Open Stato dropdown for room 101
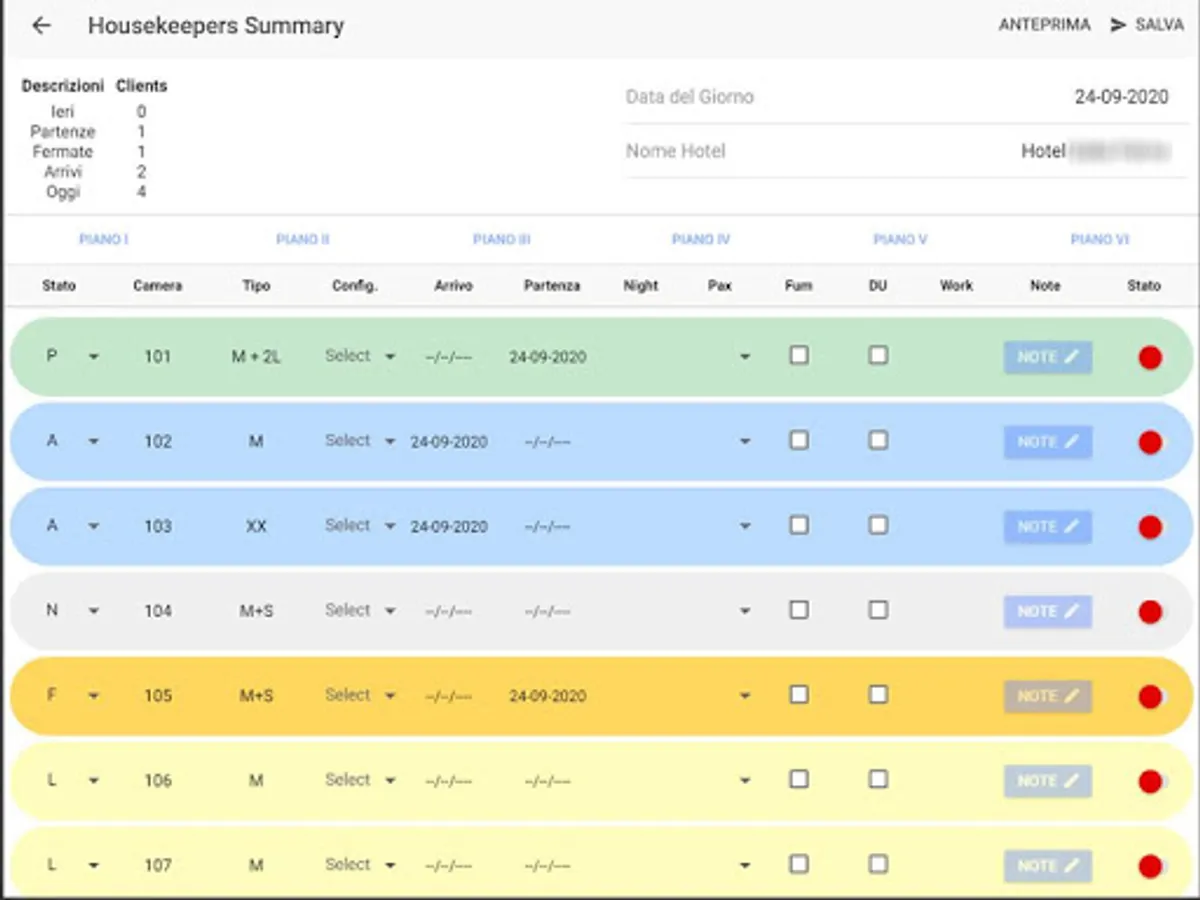This screenshot has width=1200, height=900. [93, 357]
